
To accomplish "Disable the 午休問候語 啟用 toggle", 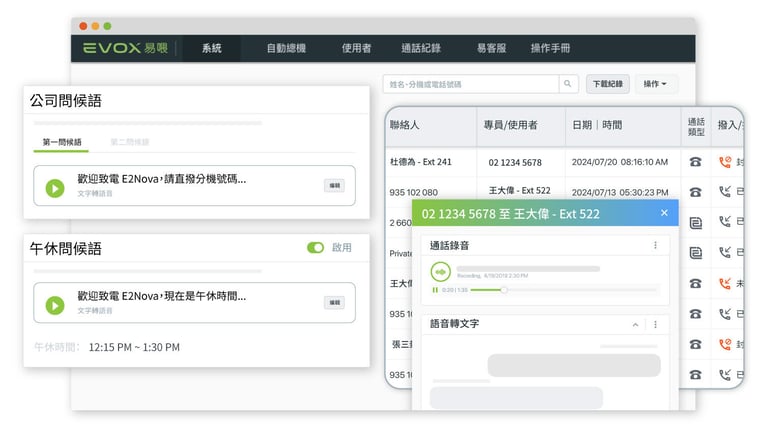I will coord(315,248).
